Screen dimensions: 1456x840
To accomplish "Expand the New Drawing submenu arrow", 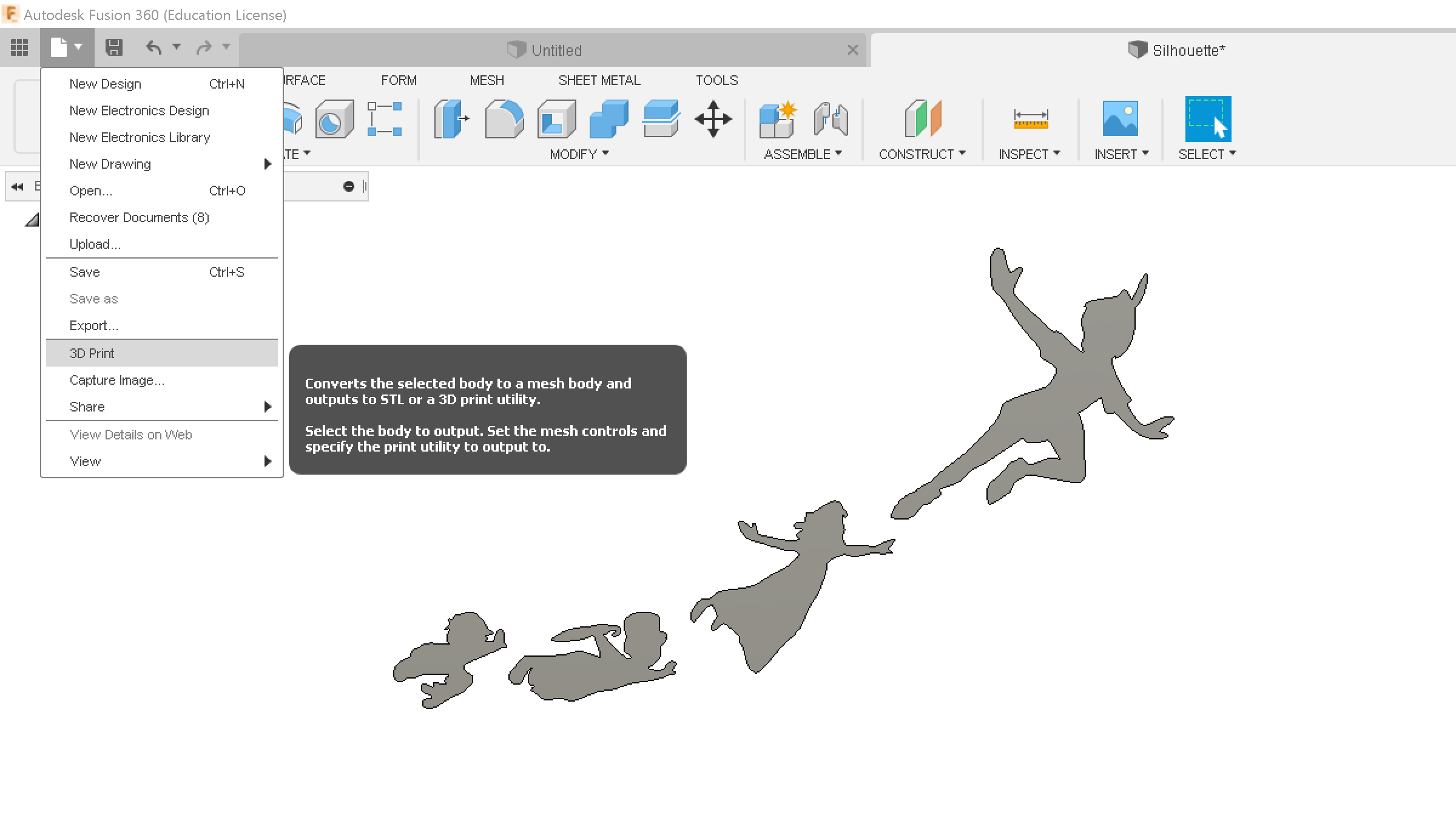I will pyautogui.click(x=267, y=164).
